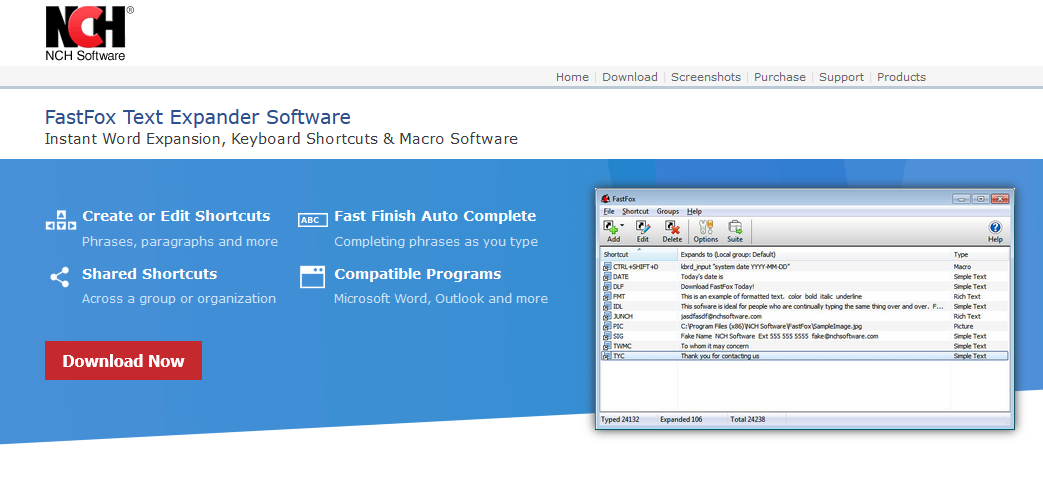Click the Shared Shortcuts heading
This screenshot has height=487, width=1043.
click(x=150, y=274)
